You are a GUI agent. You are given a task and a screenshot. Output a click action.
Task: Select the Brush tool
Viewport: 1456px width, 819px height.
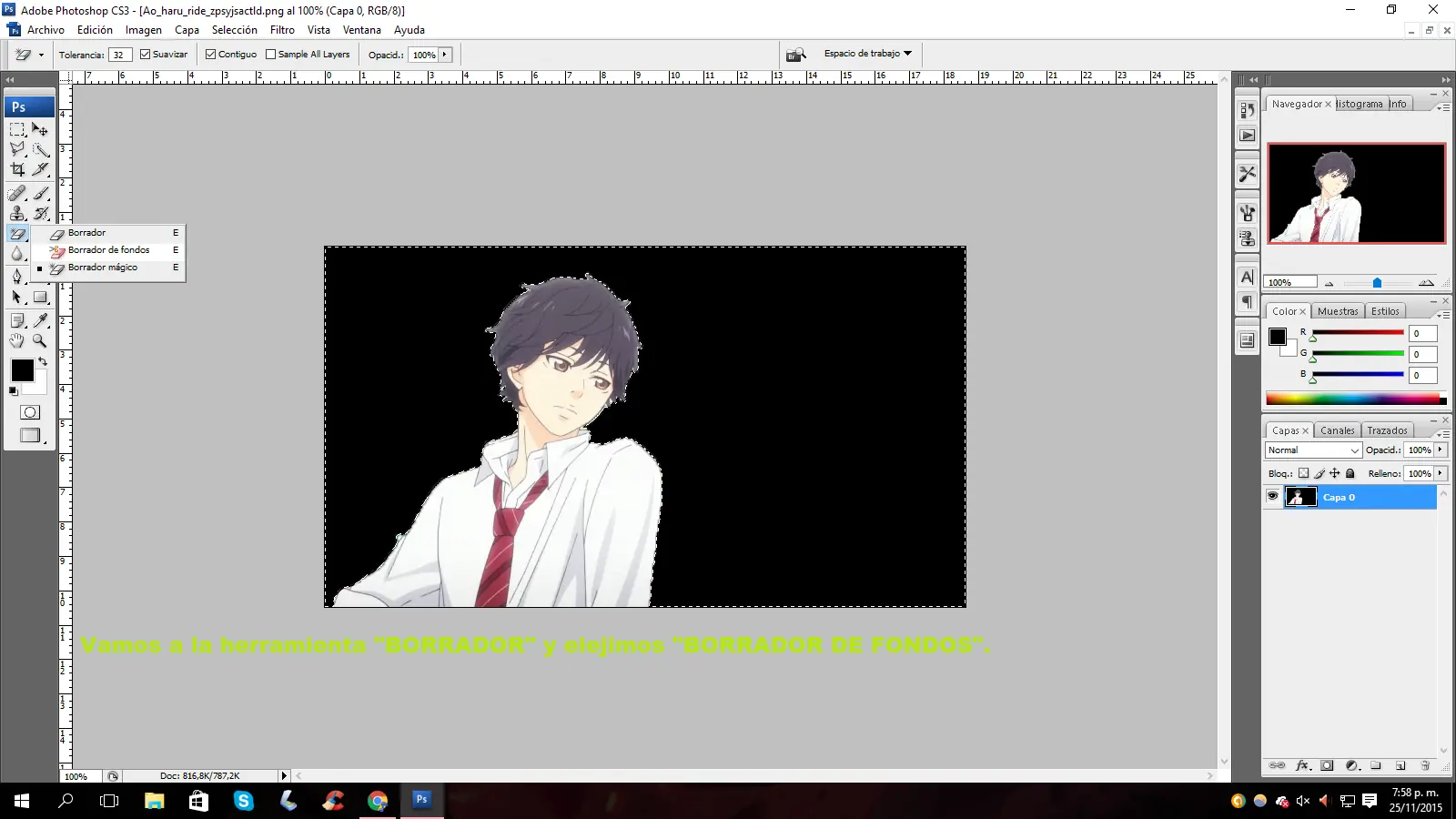point(40,193)
